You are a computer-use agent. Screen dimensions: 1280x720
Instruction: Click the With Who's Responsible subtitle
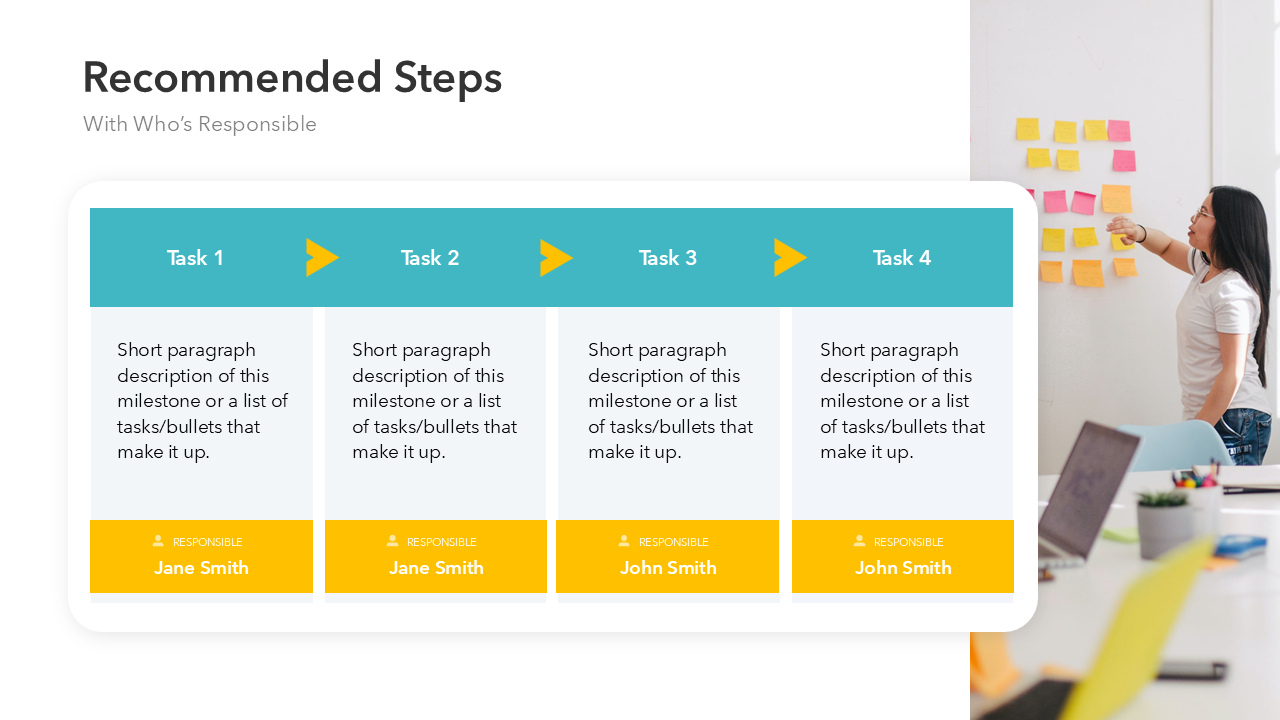(200, 124)
